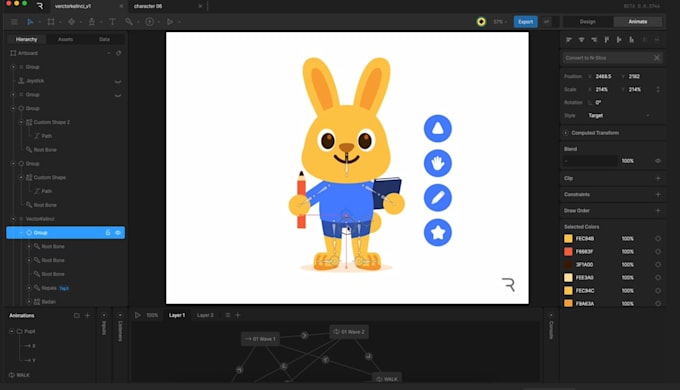Toggle circle beside F6663F color
This screenshot has height=390, width=680.
point(658,252)
